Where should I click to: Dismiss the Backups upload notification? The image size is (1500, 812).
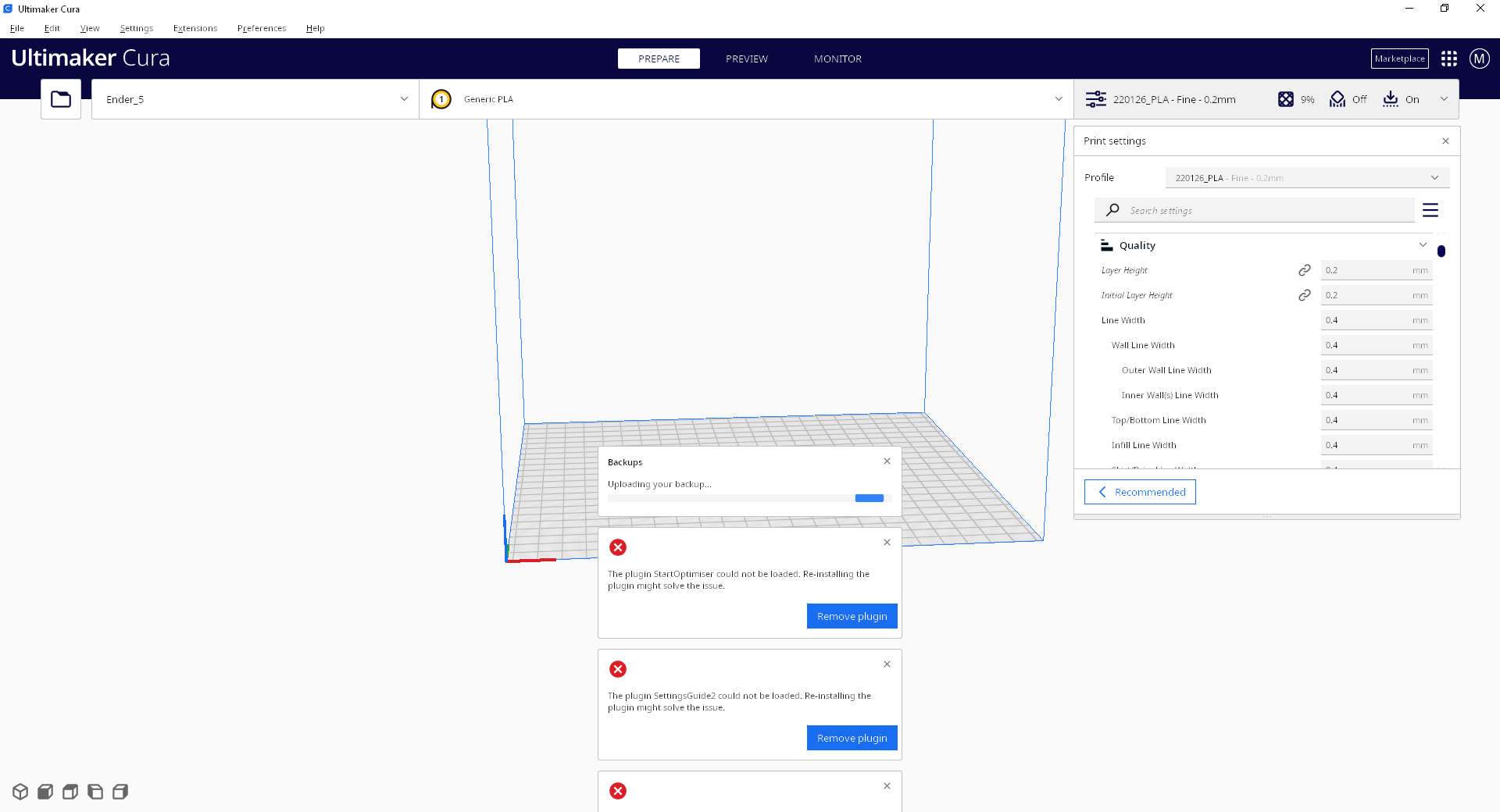(887, 461)
